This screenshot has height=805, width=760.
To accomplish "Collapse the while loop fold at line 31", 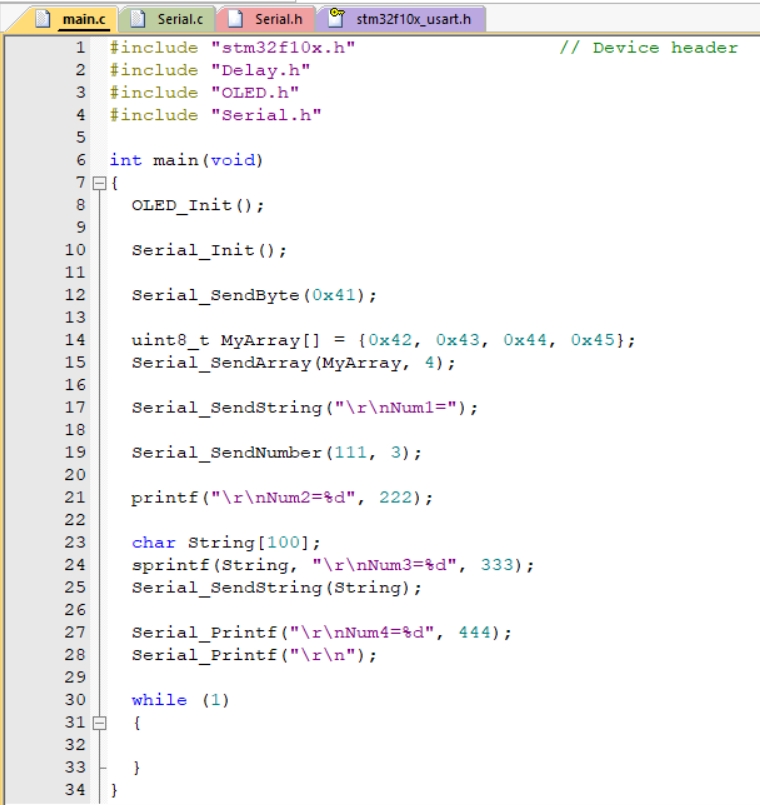I will pos(100,723).
